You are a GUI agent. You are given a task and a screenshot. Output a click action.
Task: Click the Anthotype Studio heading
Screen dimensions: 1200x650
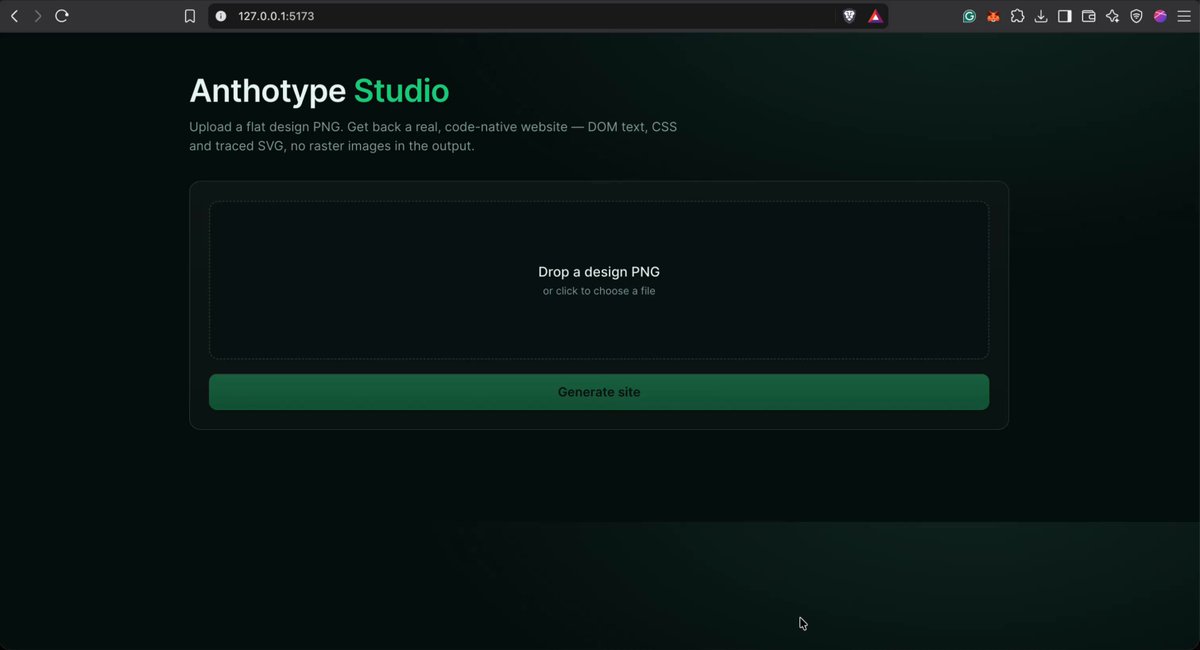point(319,91)
